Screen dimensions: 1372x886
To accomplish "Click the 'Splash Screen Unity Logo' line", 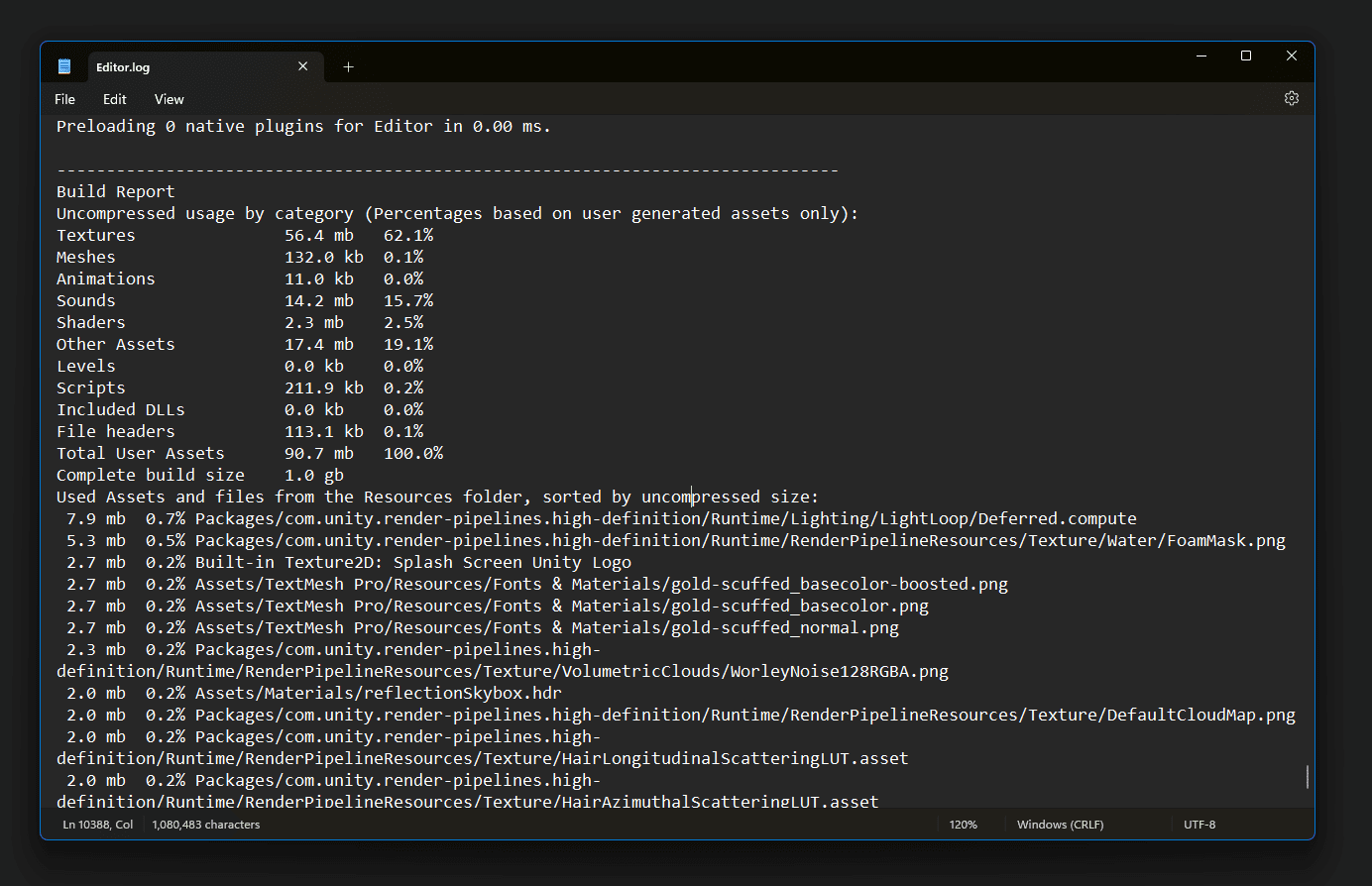I will (x=349, y=562).
